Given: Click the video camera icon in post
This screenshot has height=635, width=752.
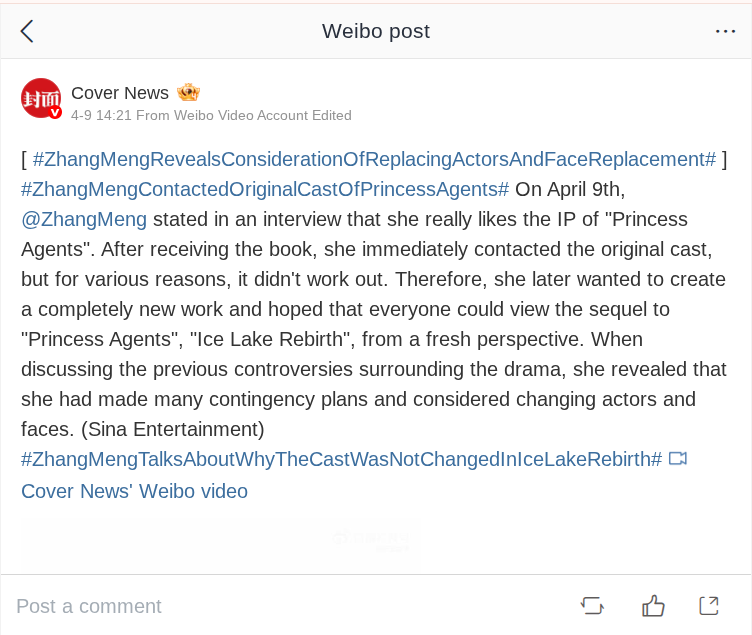Looking at the screenshot, I should [678, 459].
